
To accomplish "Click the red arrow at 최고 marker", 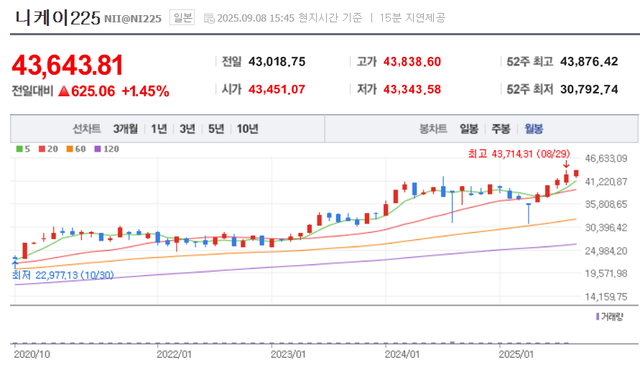I will click(566, 164).
